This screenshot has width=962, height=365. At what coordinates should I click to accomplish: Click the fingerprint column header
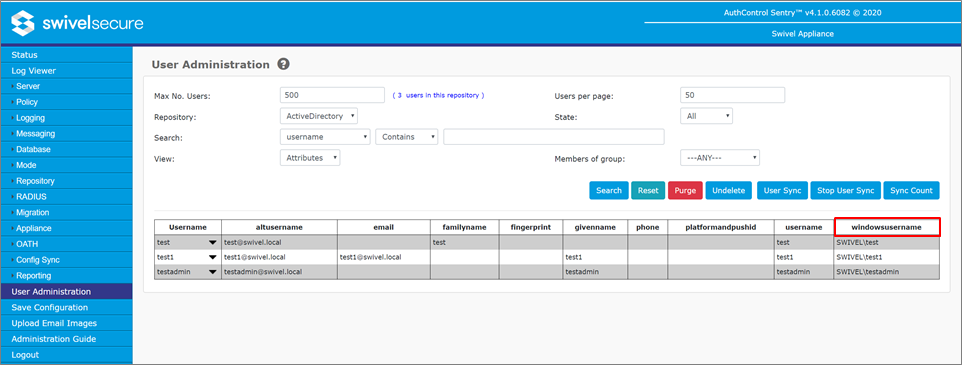(531, 228)
